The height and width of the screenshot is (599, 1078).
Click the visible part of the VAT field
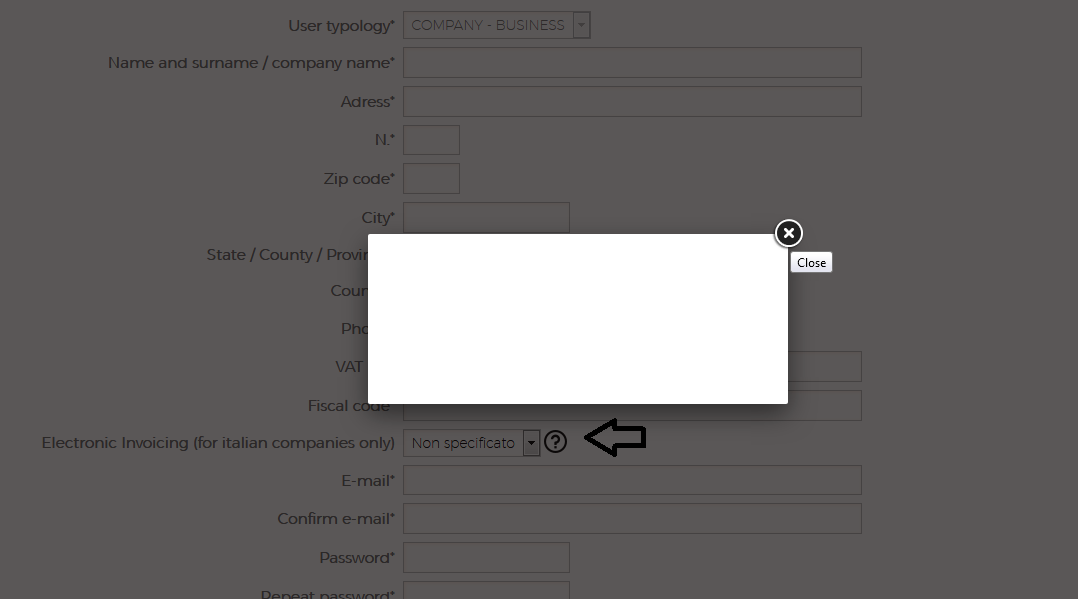click(x=824, y=367)
